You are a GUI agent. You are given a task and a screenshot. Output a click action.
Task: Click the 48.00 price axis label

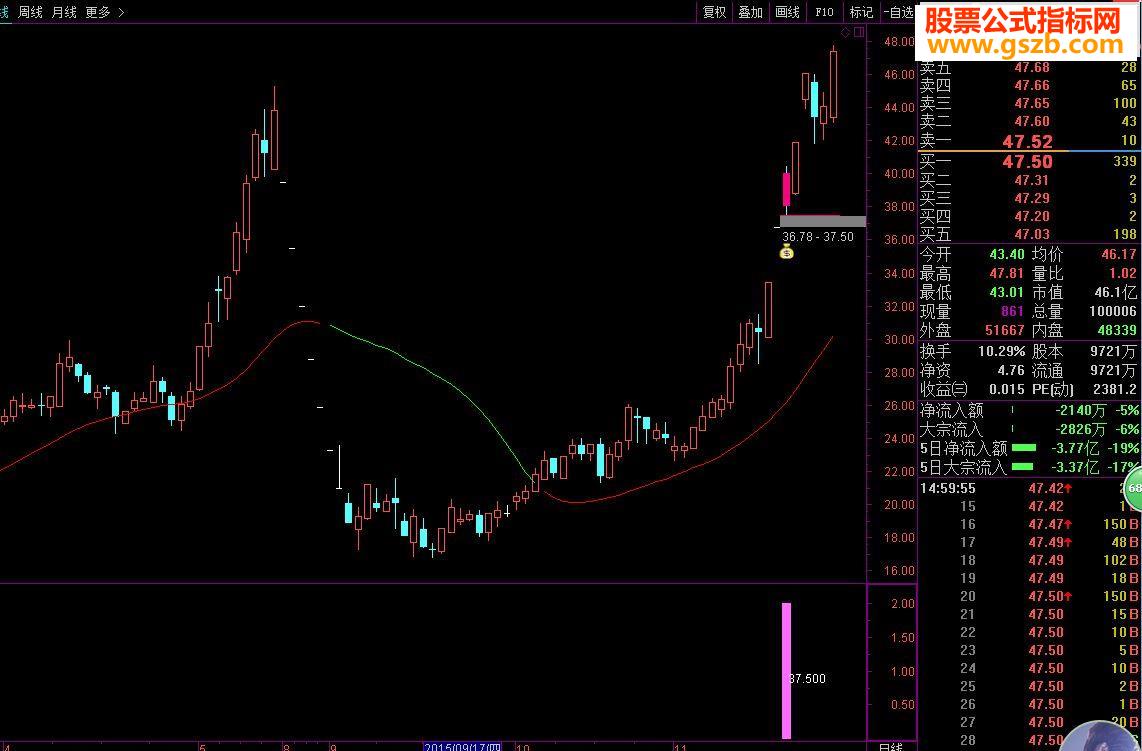(x=899, y=42)
